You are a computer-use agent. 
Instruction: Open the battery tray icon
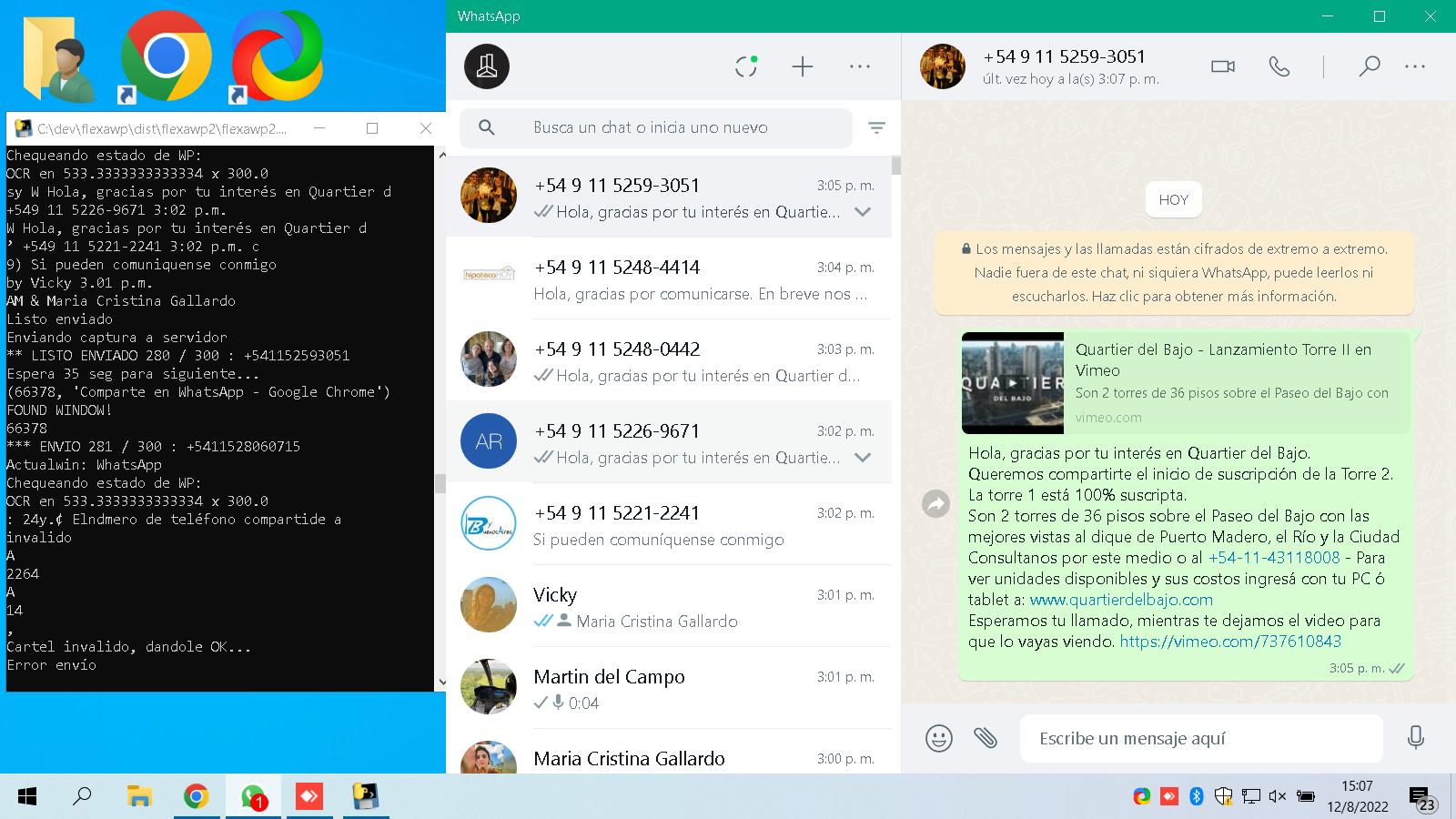tap(1305, 797)
